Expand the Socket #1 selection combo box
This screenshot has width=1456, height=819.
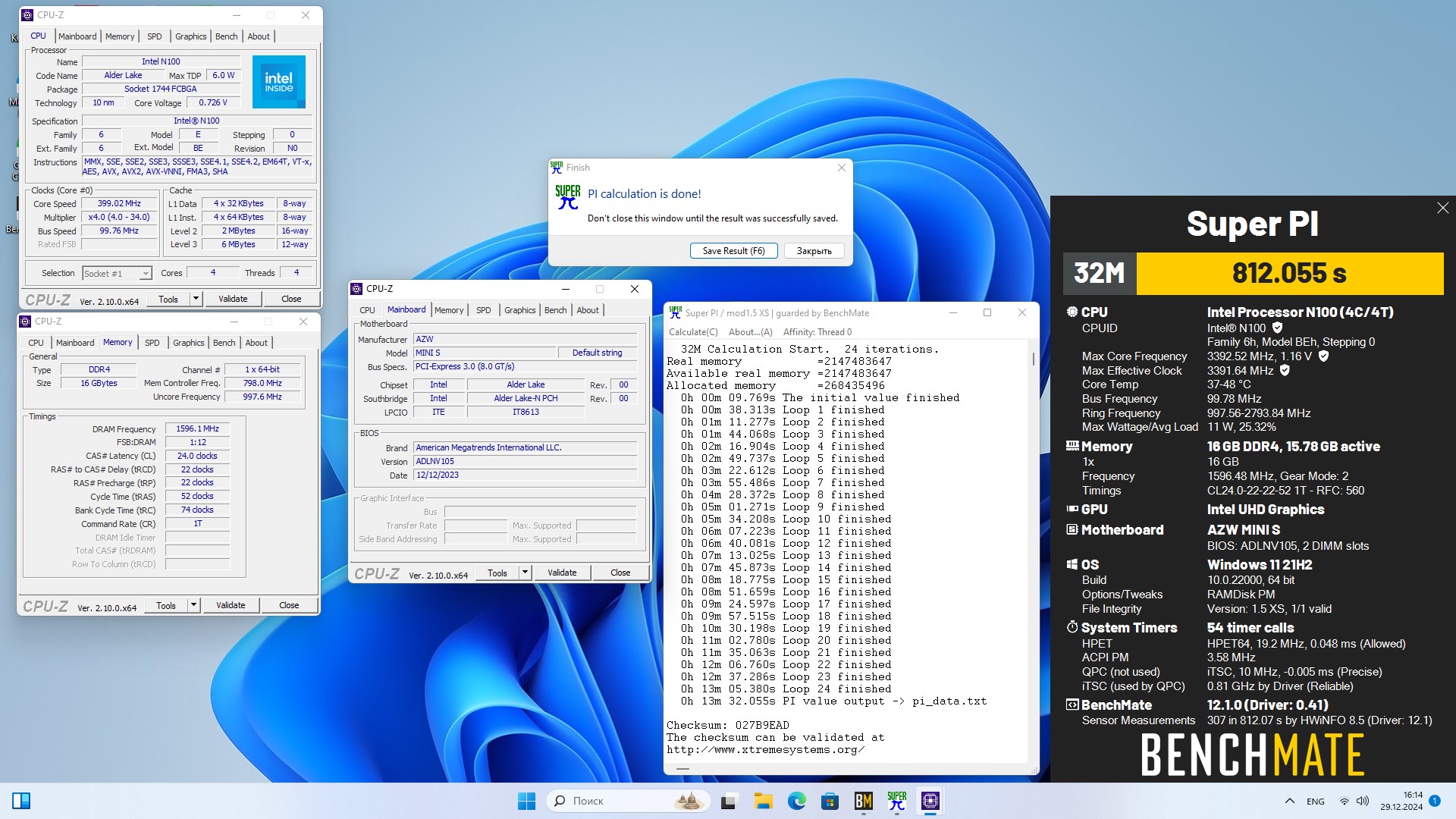click(x=118, y=273)
